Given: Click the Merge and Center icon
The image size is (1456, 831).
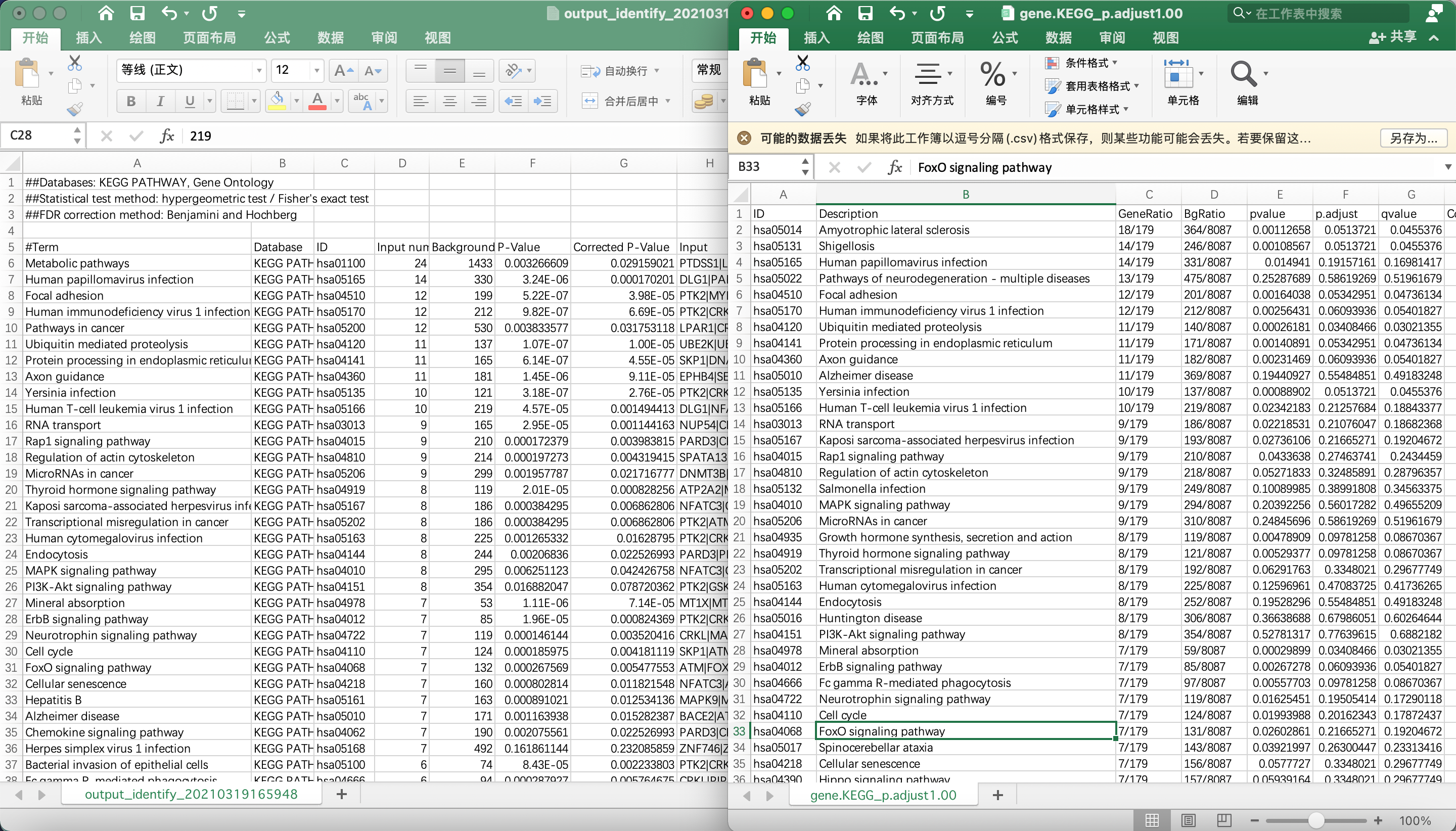Looking at the screenshot, I should click(589, 101).
